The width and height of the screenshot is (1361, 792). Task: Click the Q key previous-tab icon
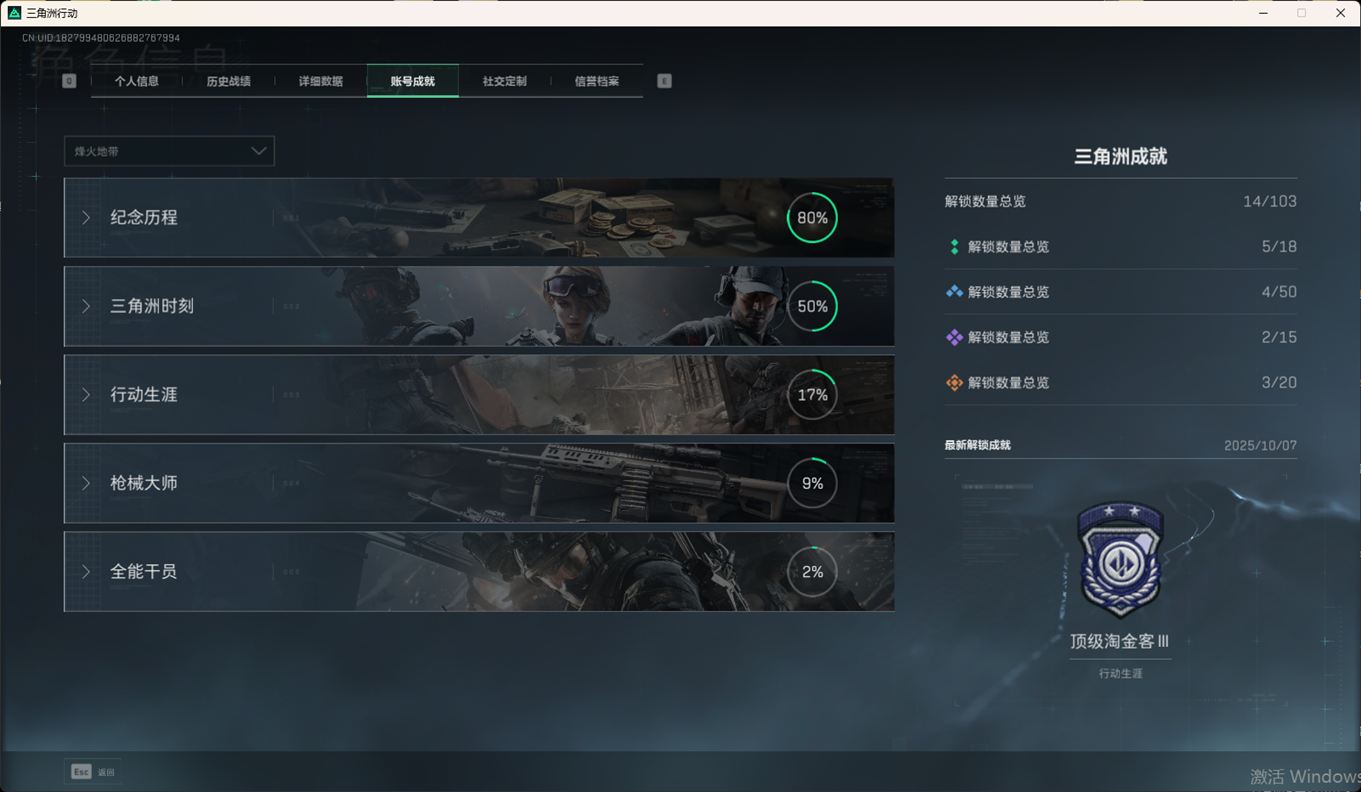69,81
